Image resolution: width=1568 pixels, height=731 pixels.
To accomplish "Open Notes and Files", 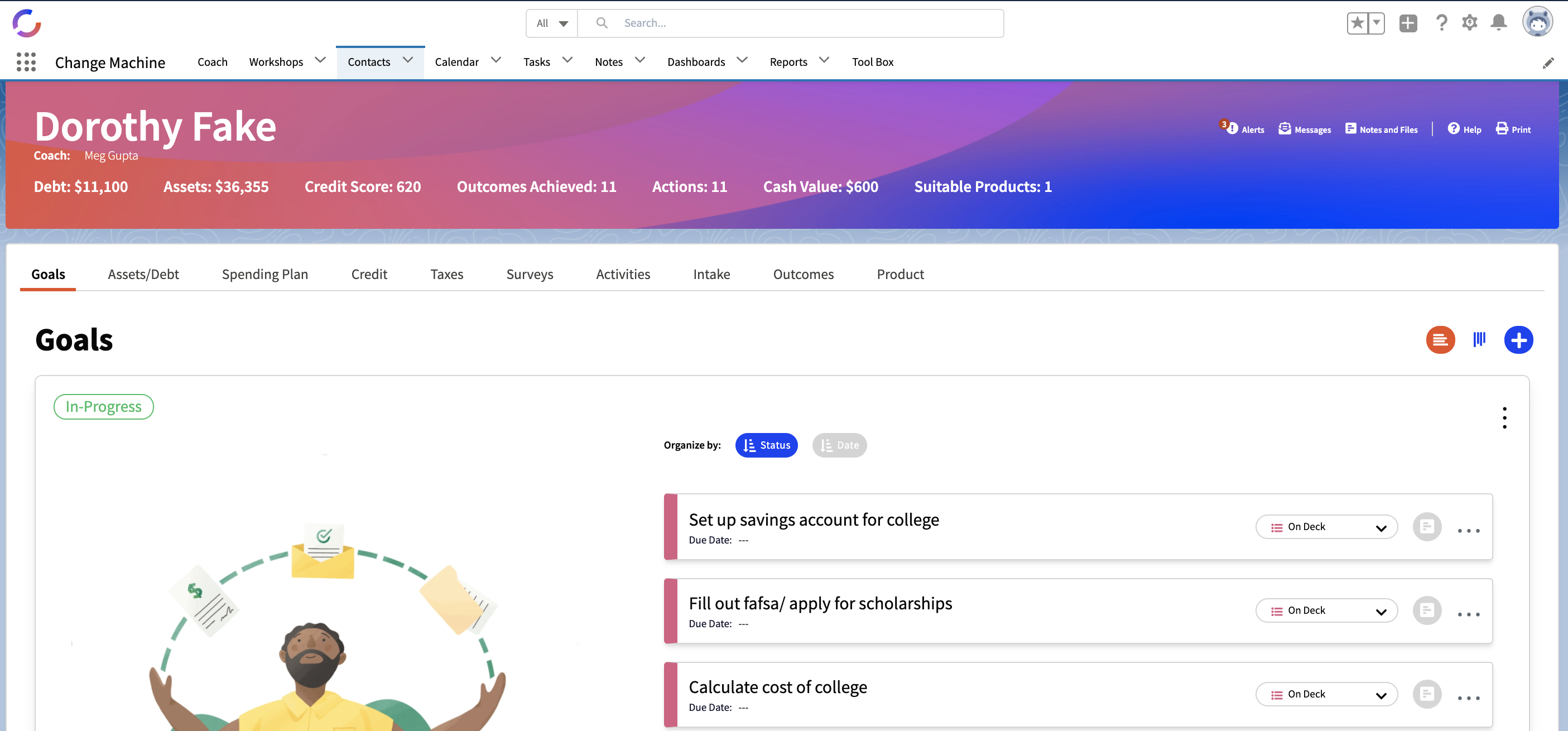I will coord(1382,129).
